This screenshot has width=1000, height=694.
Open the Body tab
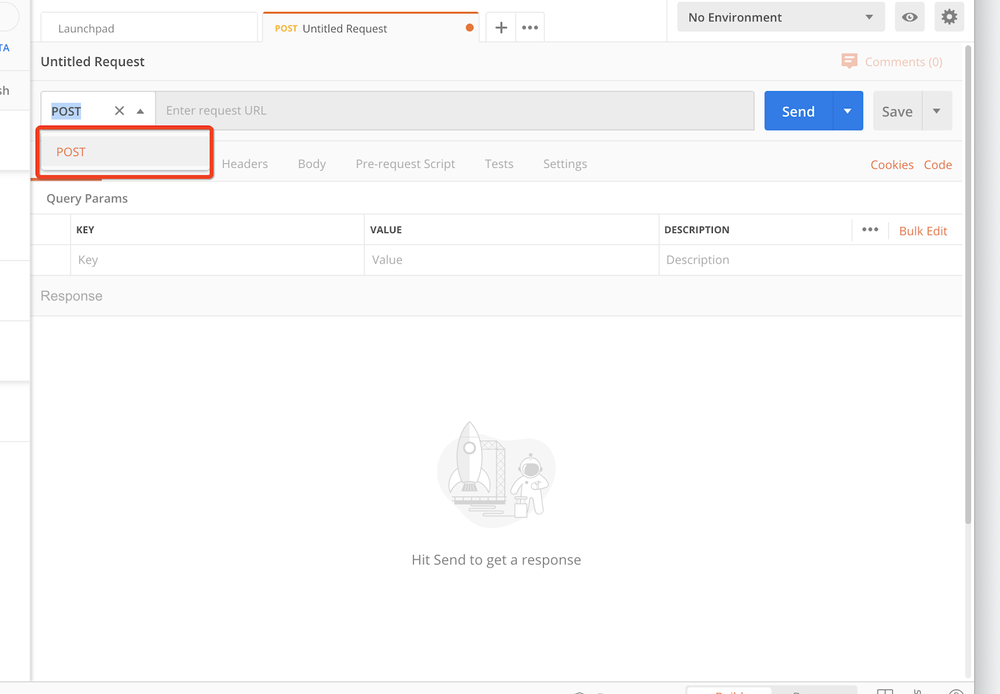311,163
